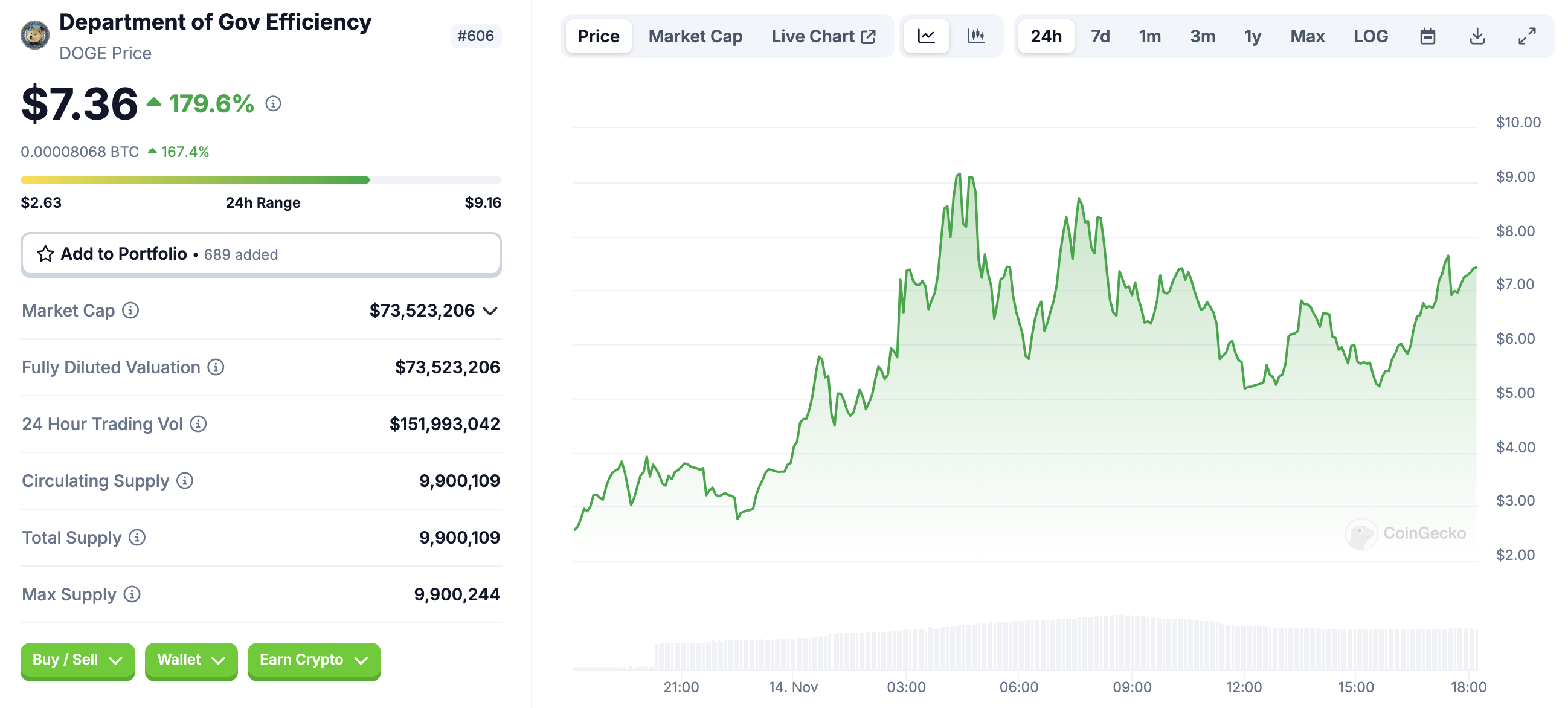Expand the Market Cap value chevron
Viewport: 1568px width, 708px height.
[x=490, y=311]
